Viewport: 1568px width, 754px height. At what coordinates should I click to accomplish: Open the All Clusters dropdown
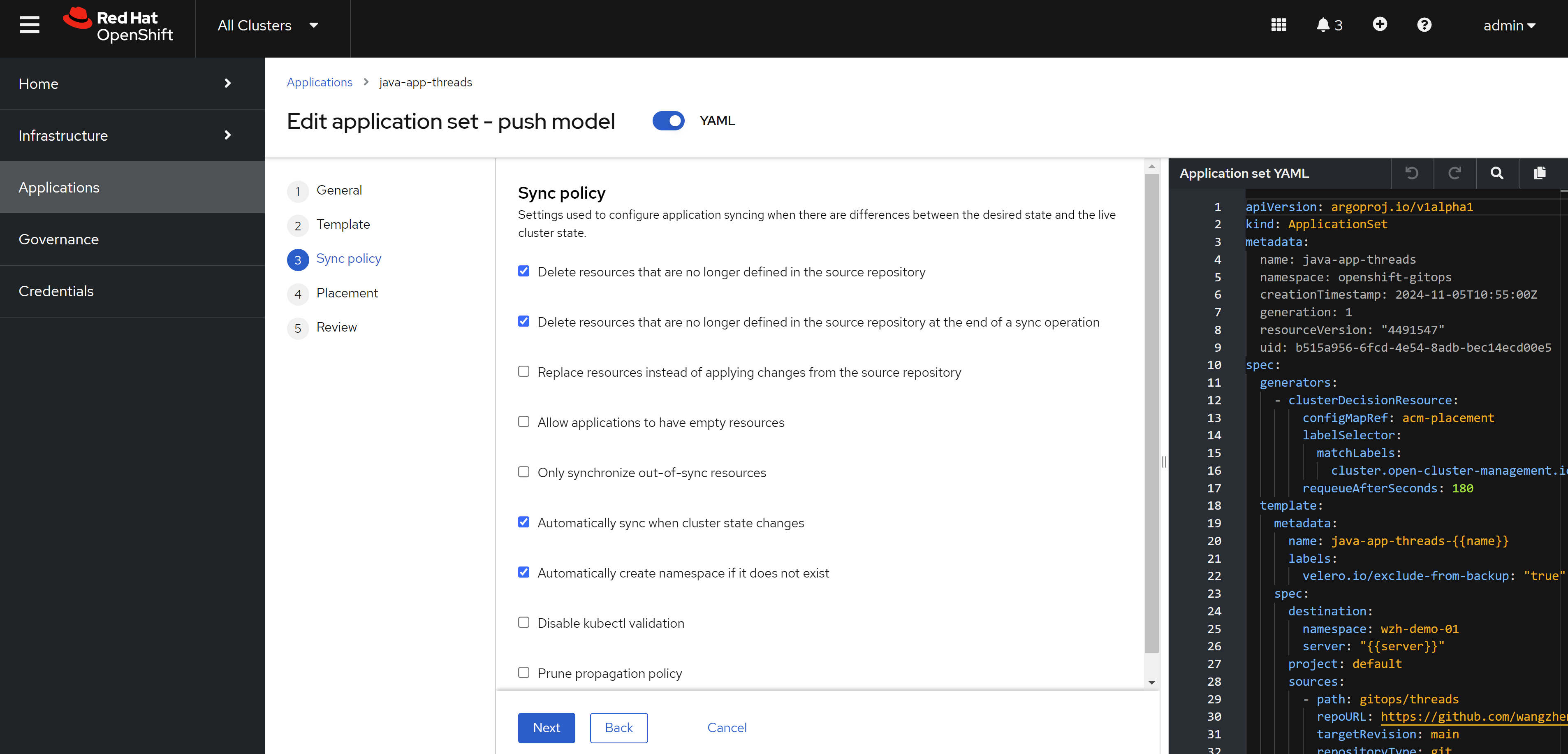coord(268,26)
